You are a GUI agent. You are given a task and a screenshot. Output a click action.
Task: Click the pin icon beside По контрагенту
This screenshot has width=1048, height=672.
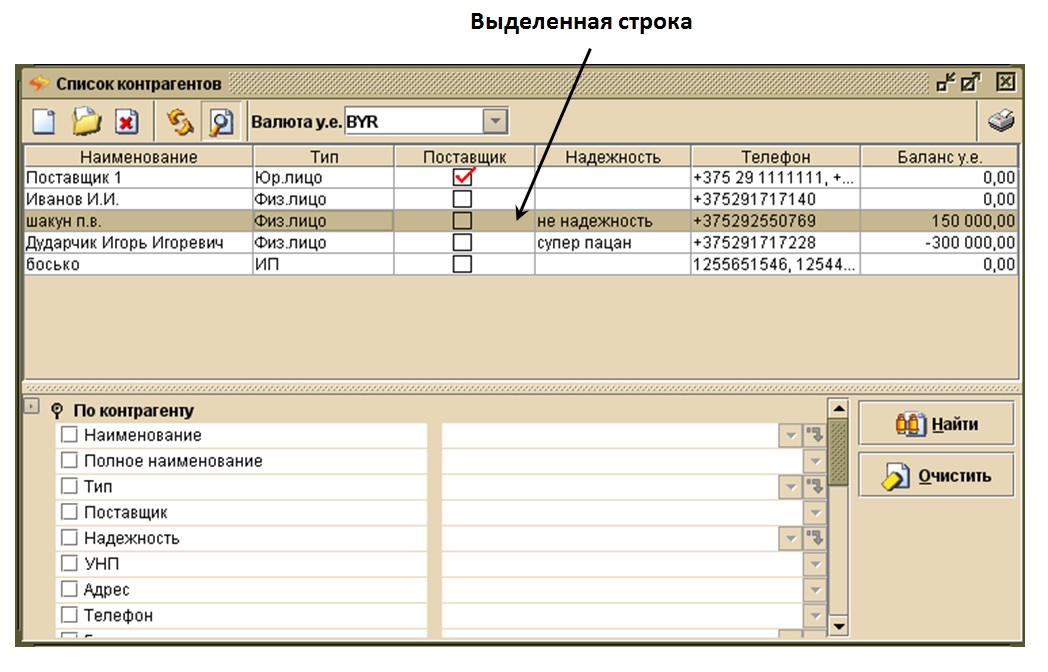pos(57,411)
